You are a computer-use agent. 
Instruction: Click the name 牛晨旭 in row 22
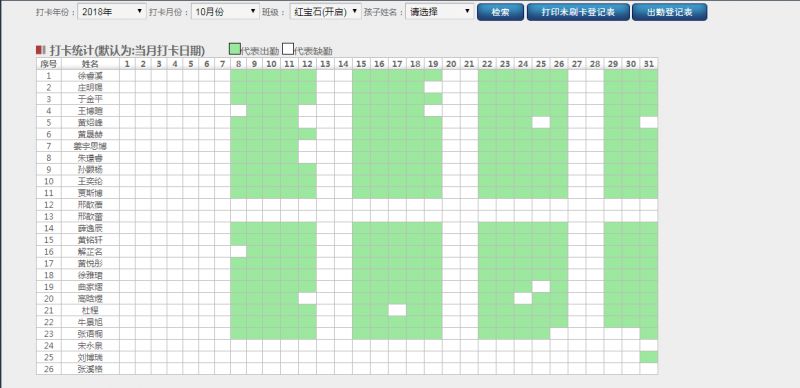tap(90, 322)
